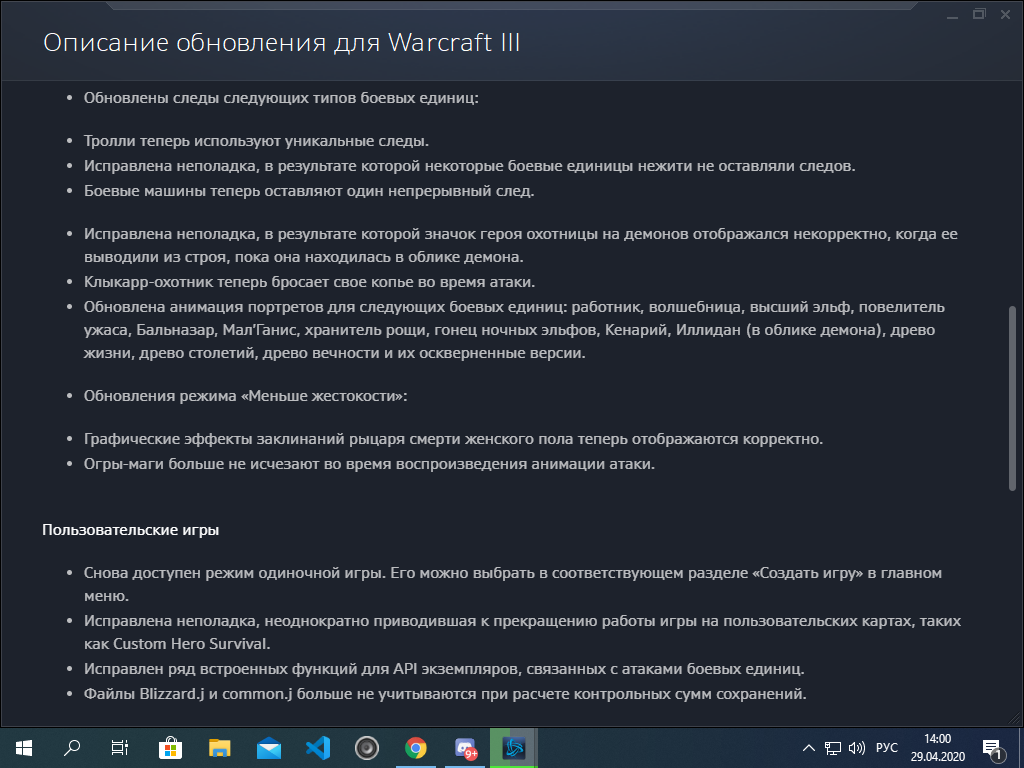Click the title 'Описание обновления для Warcraft III'

pos(281,42)
